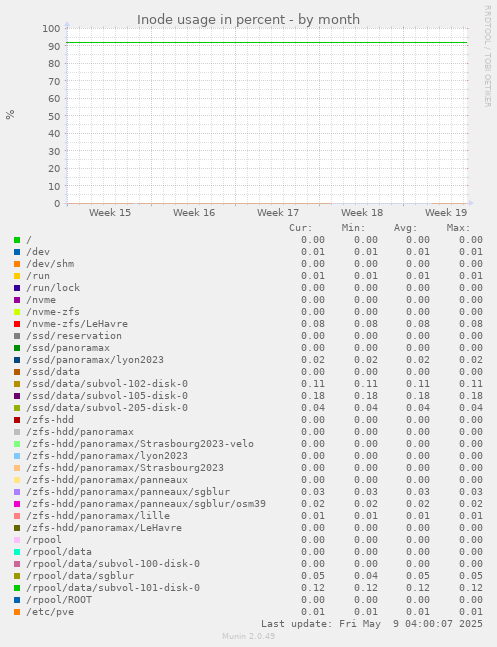Click the brown swatch next to /ssd/data
Viewport: 497px width, 647px height.
coord(17,372)
